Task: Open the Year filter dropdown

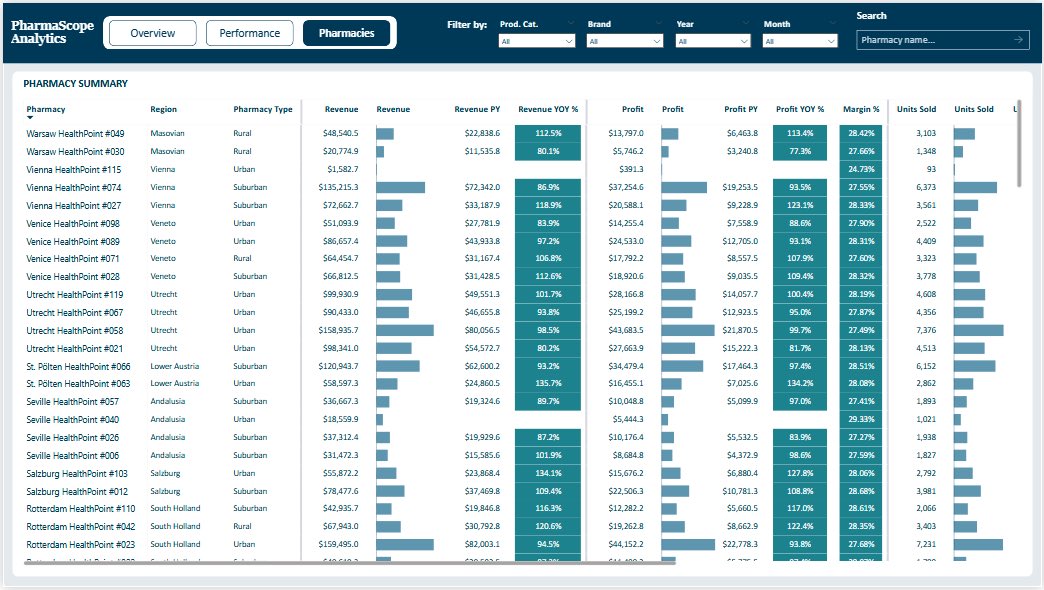Action: pos(712,41)
